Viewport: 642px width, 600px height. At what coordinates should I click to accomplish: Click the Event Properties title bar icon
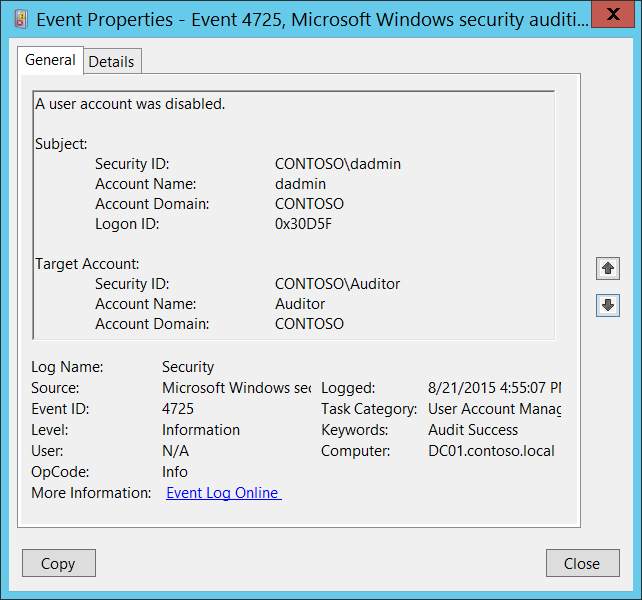[x=20, y=17]
